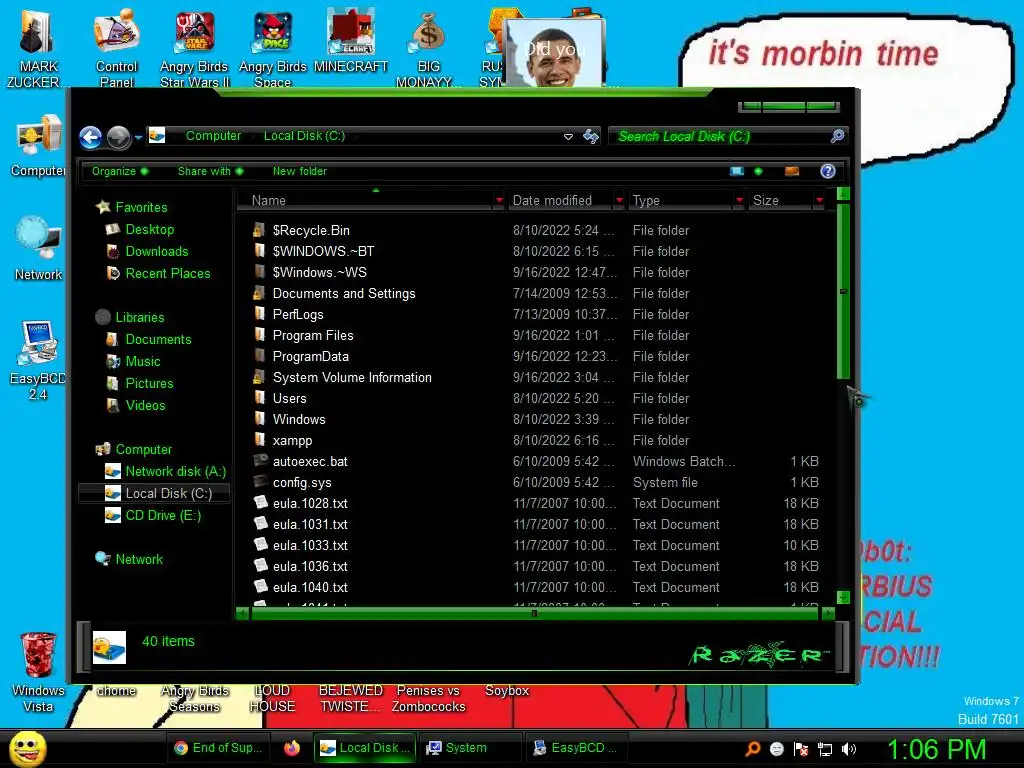1024x768 pixels.
Task: Select the EasyBCD 2.4 desktop icon
Action: pyautogui.click(x=38, y=360)
